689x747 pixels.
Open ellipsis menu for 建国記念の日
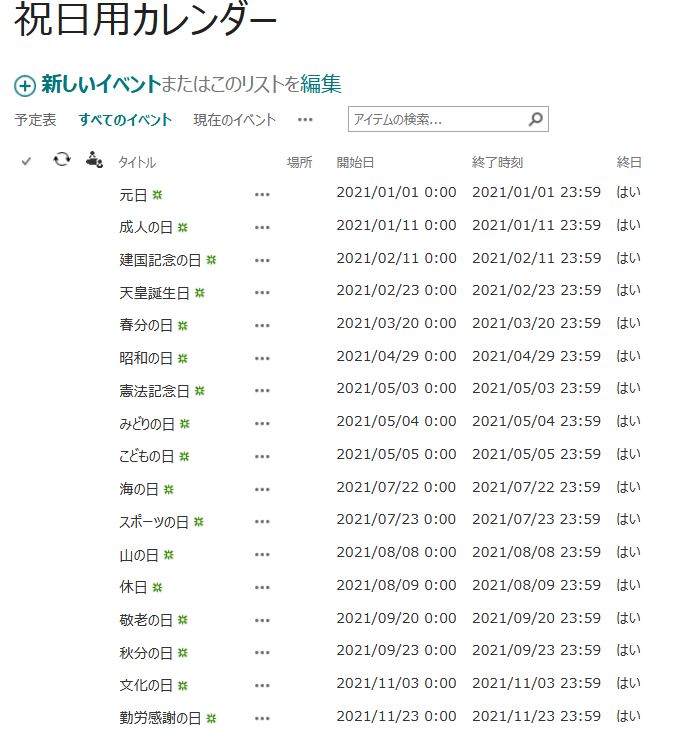pos(262,261)
